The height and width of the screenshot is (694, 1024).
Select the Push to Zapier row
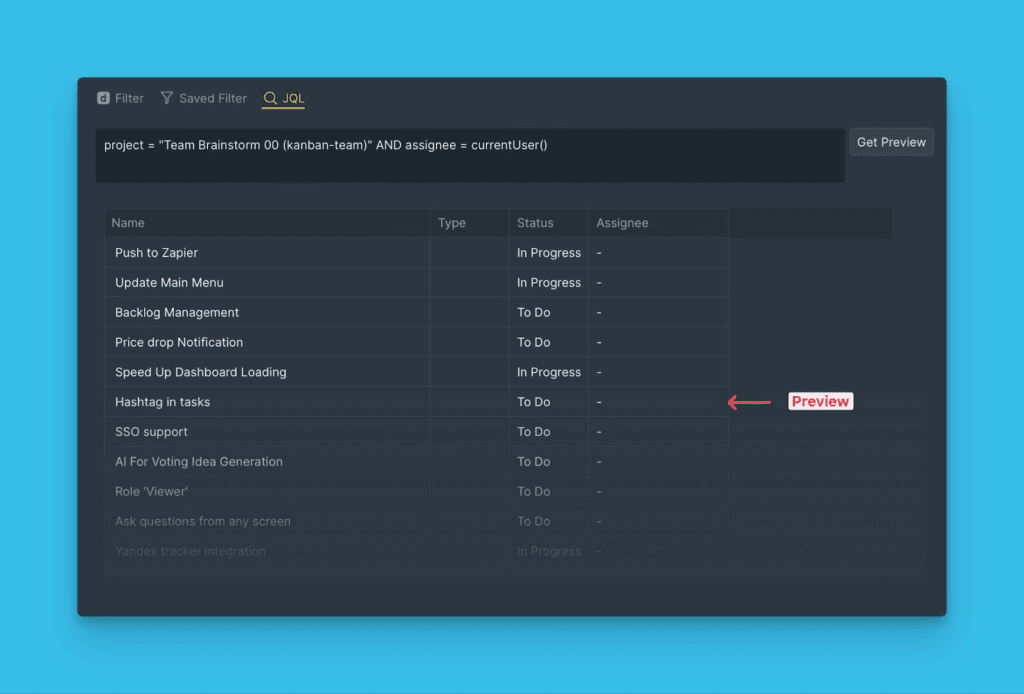[157, 253]
